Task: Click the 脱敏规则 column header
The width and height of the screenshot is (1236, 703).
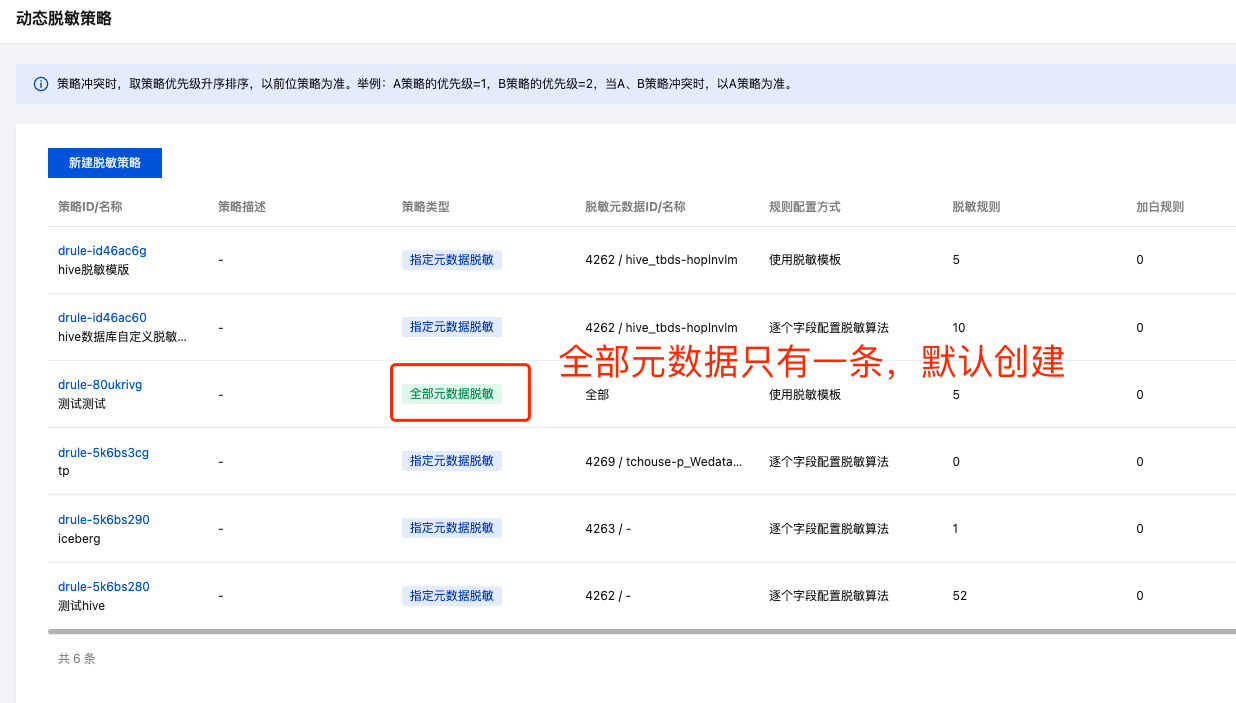Action: pos(976,207)
